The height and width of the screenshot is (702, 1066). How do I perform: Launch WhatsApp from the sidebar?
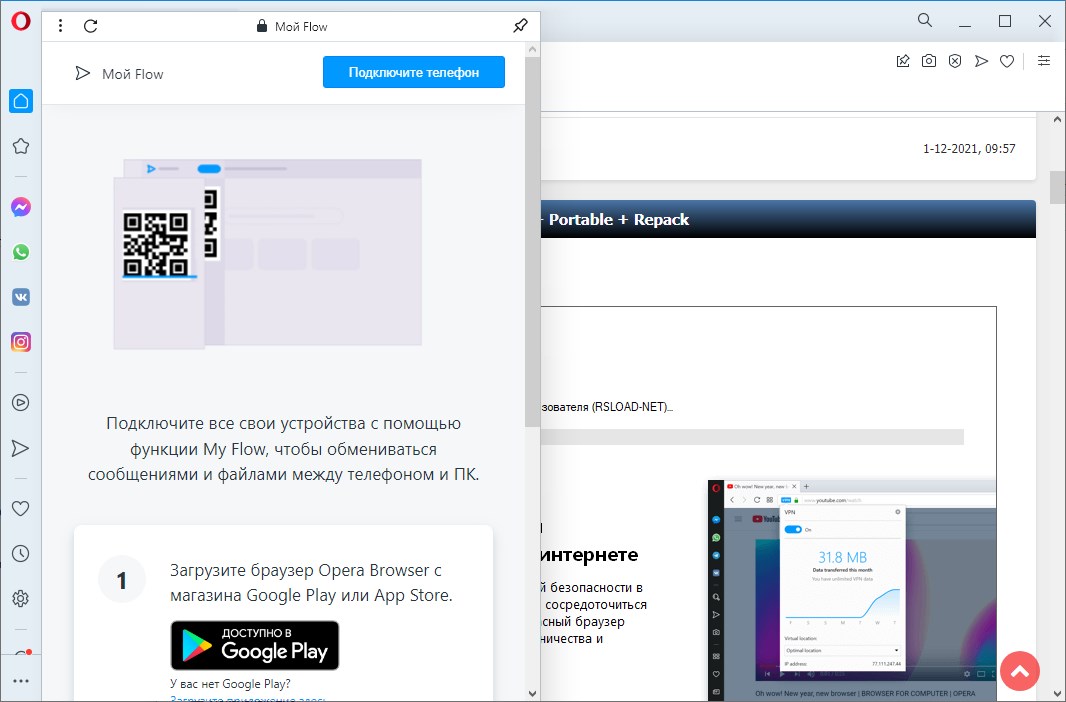tap(21, 252)
